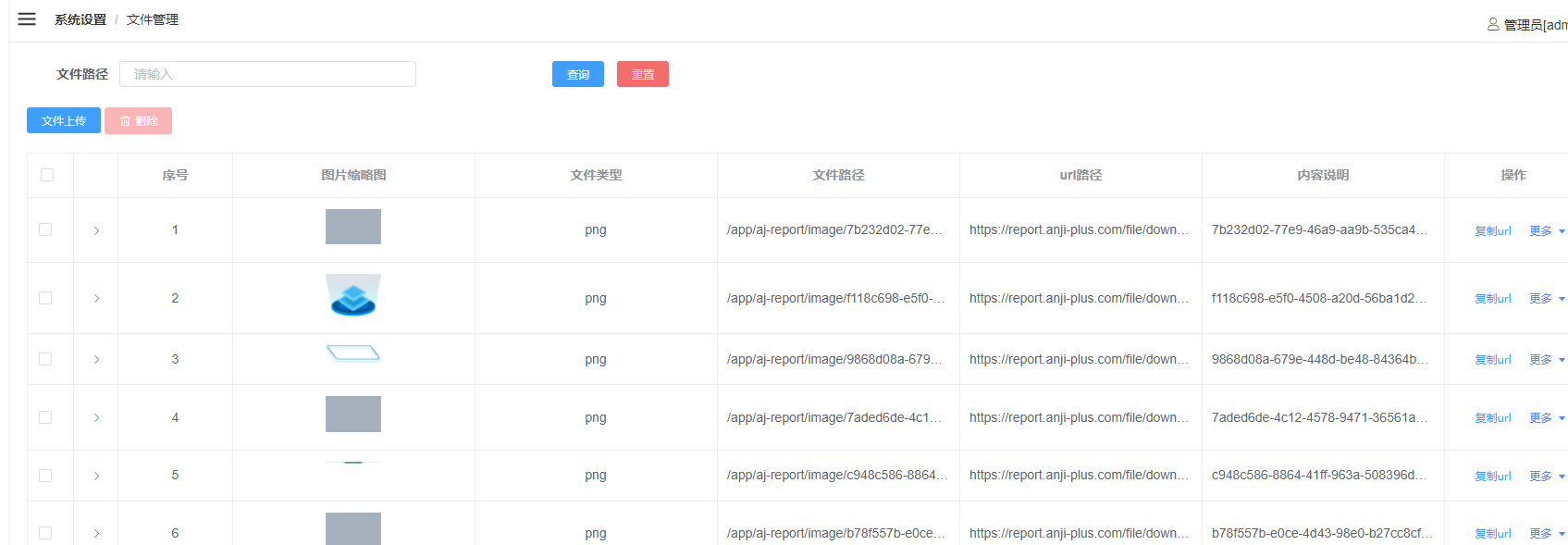Screen dimensions: 1568x545
Task: Open the blue layers thumbnail in row 2
Action: coord(353,294)
